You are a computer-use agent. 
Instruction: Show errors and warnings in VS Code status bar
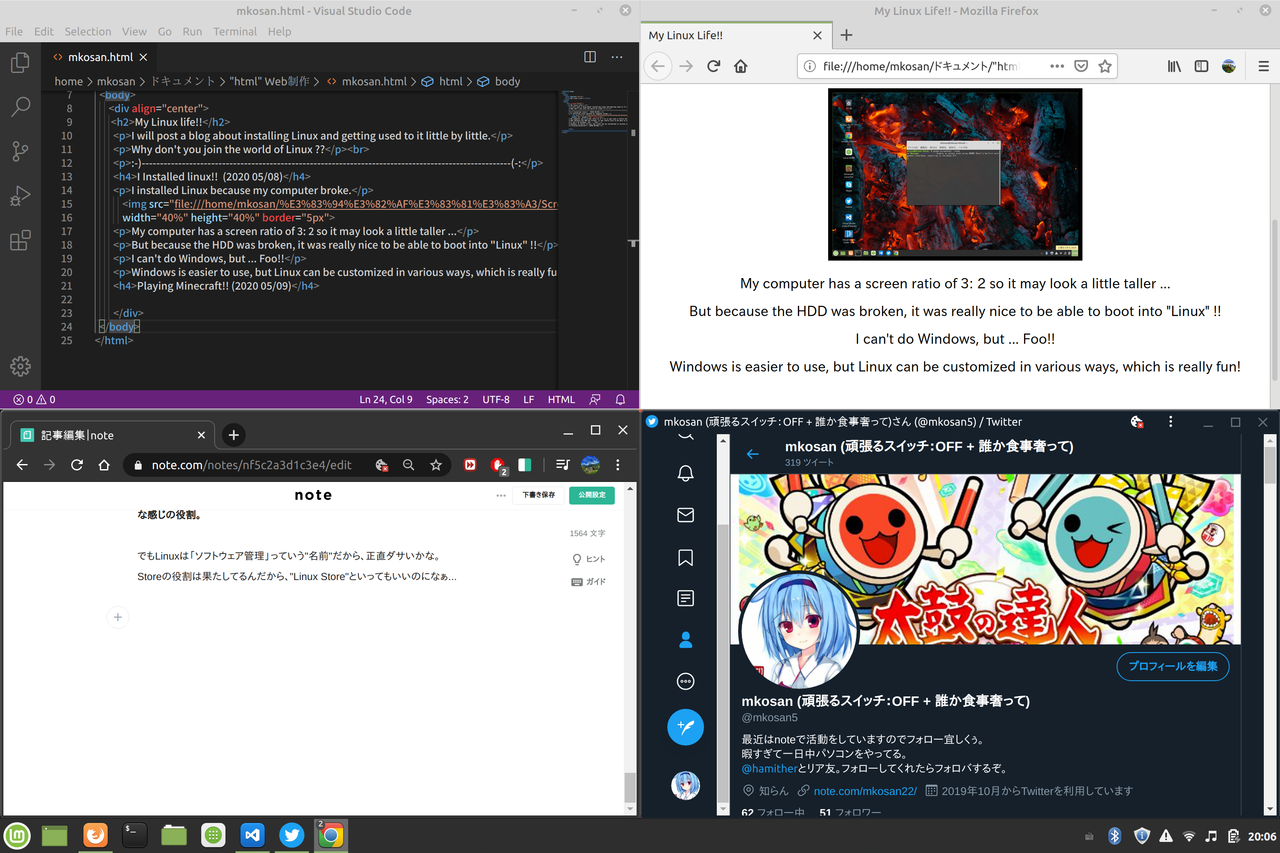34,399
